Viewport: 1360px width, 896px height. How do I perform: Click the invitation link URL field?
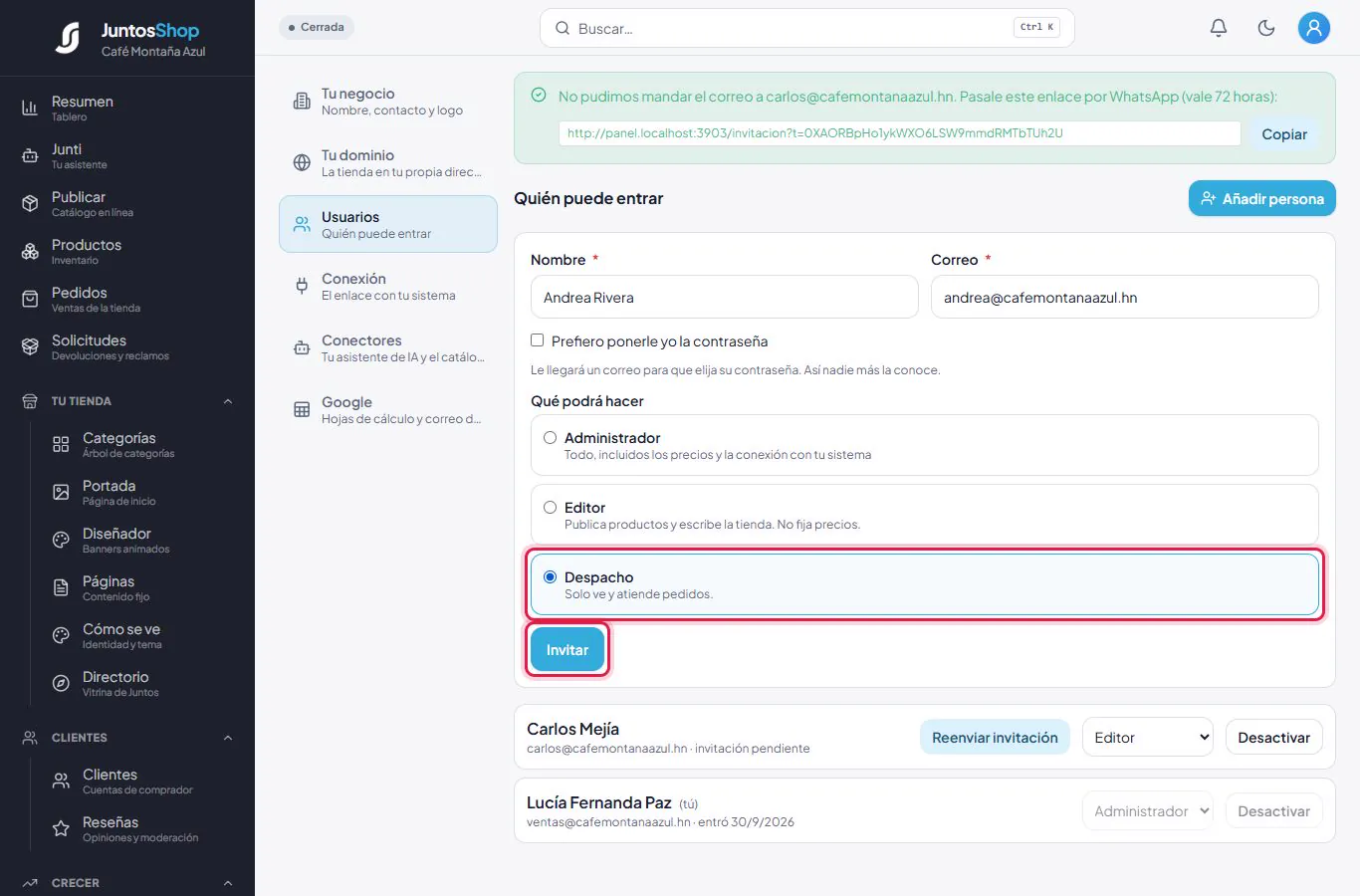pos(900,133)
